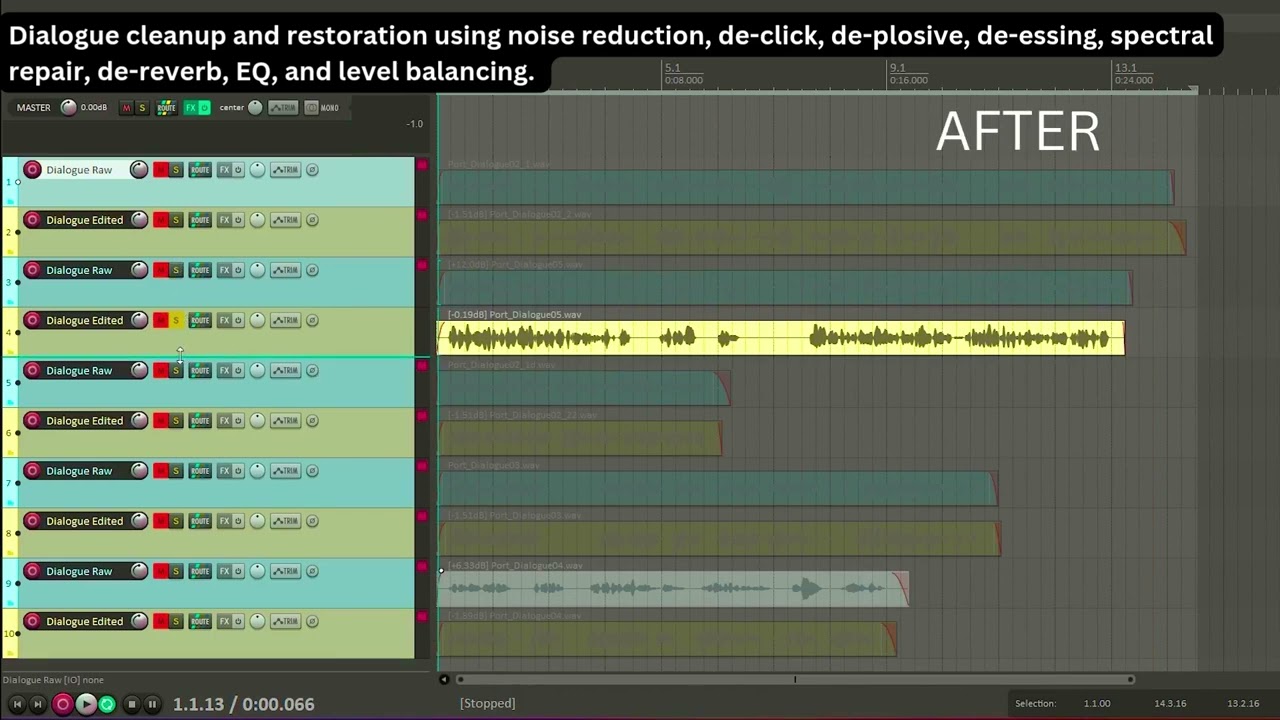Screen dimensions: 1280x720
Task: Click the Master volume knob
Action: click(x=68, y=108)
